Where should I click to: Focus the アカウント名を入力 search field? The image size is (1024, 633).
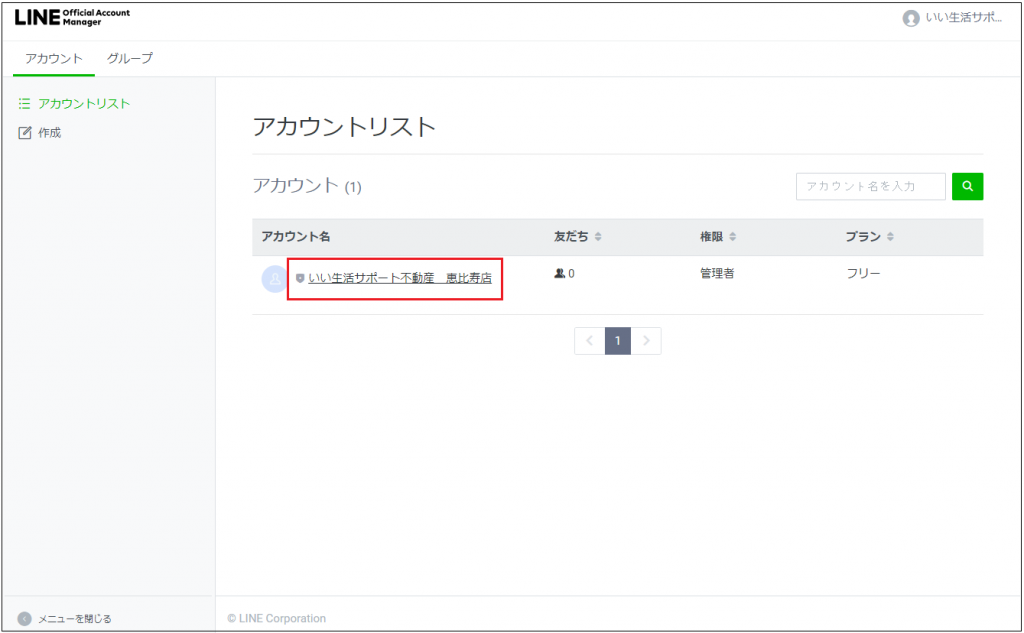[871, 186]
